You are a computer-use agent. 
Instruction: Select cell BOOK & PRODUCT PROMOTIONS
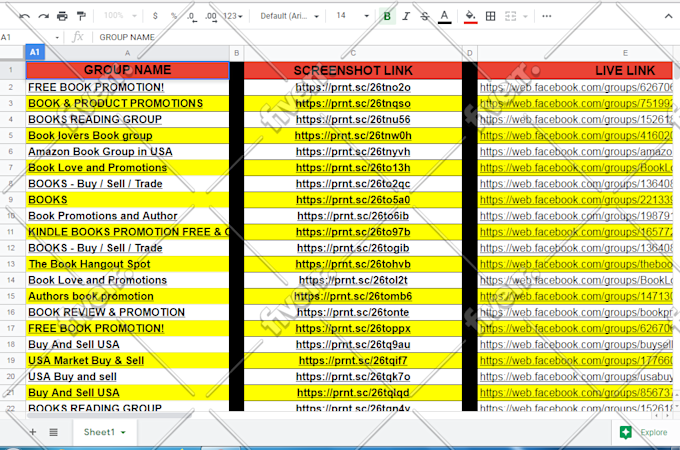pyautogui.click(x=128, y=104)
